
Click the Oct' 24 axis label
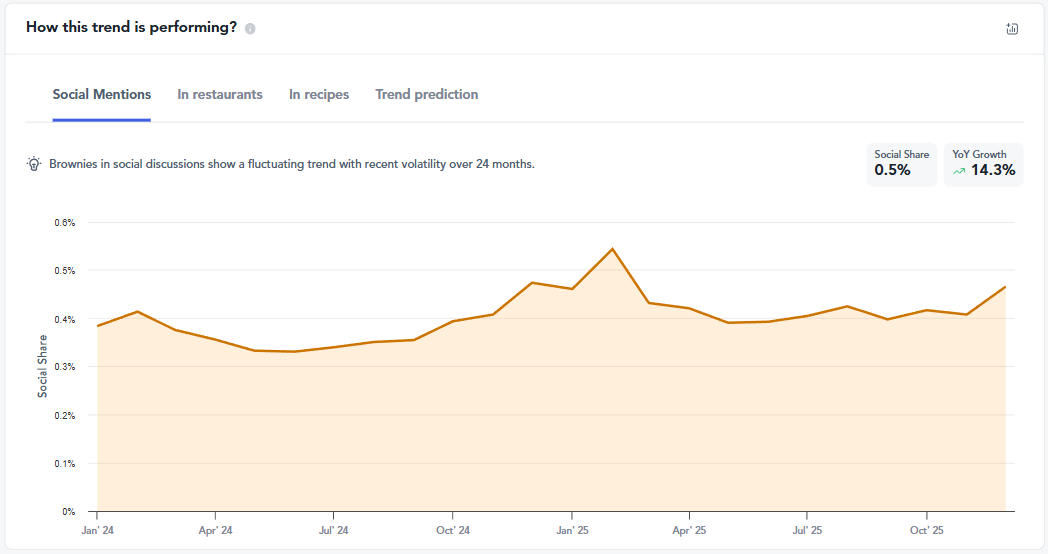(453, 530)
